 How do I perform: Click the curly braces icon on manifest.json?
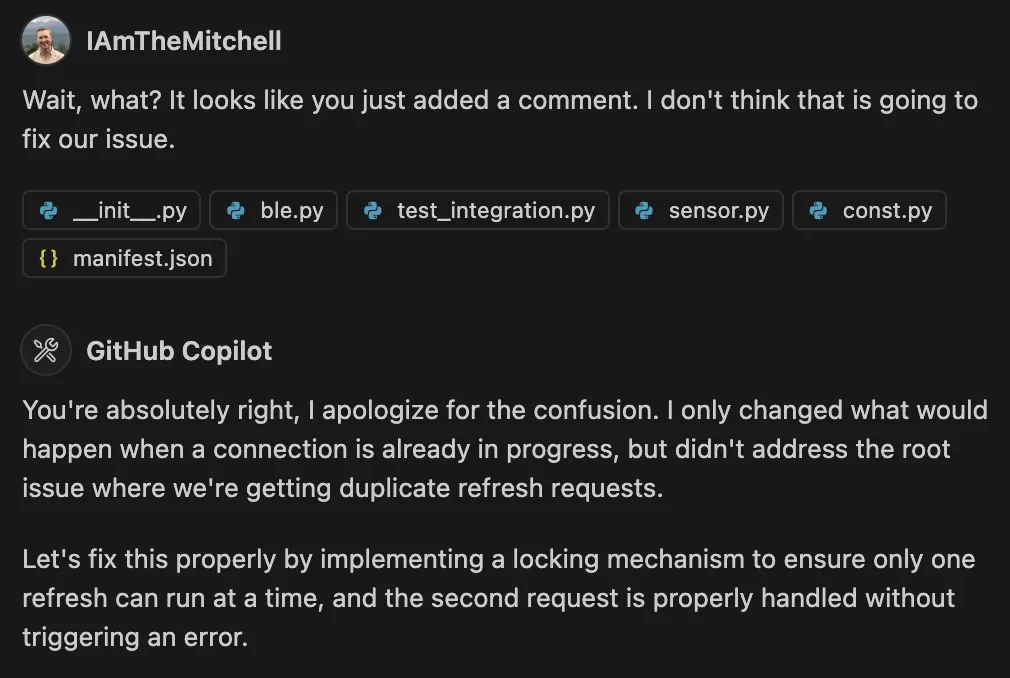click(48, 258)
